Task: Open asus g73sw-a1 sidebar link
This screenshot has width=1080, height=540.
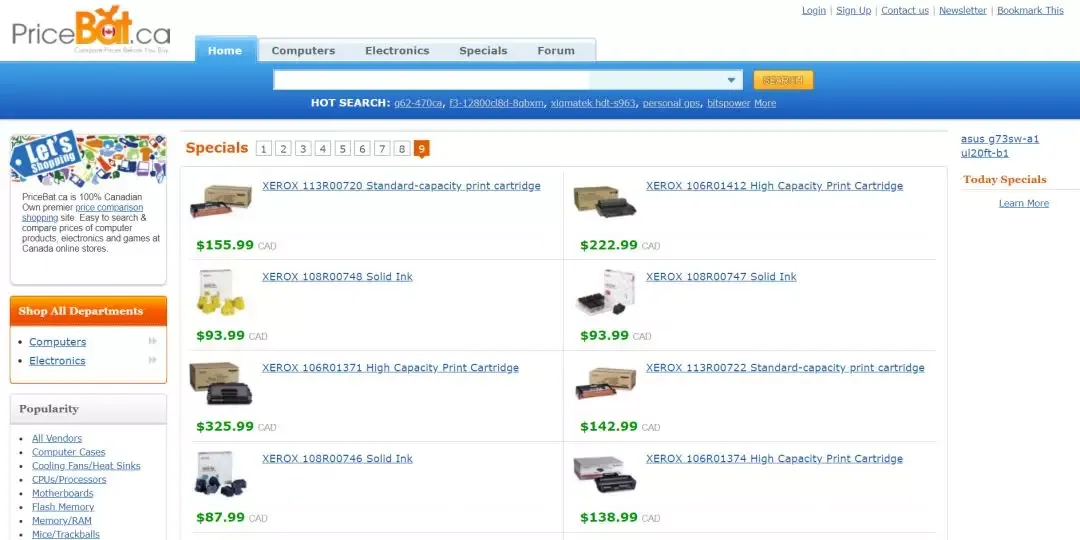Action: pos(1000,139)
